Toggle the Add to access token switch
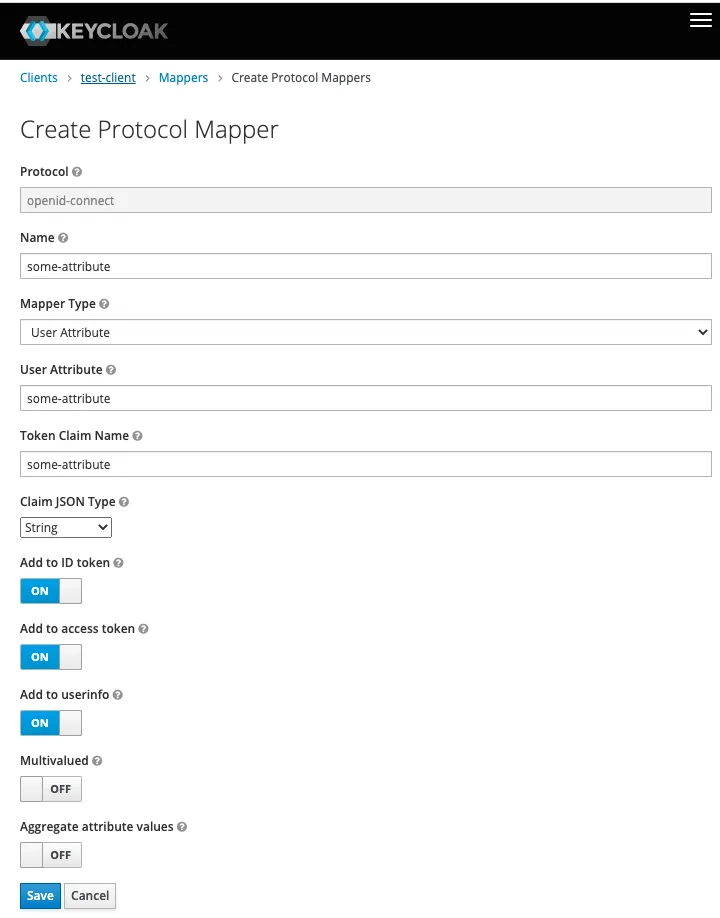 pos(51,657)
